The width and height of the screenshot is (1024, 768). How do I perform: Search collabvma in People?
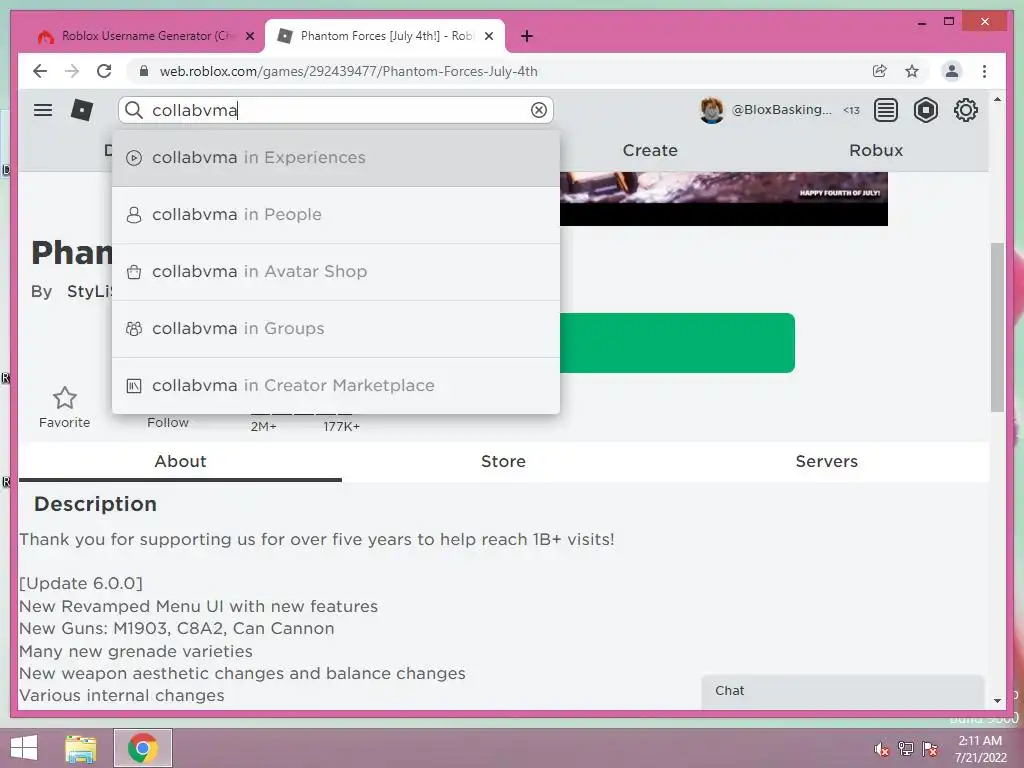coord(336,215)
